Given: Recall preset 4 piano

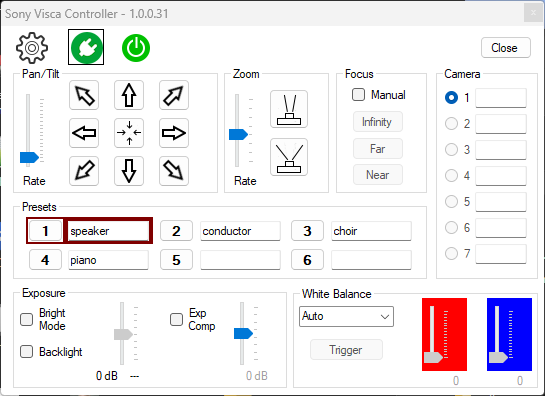Looking at the screenshot, I should click(x=45, y=260).
